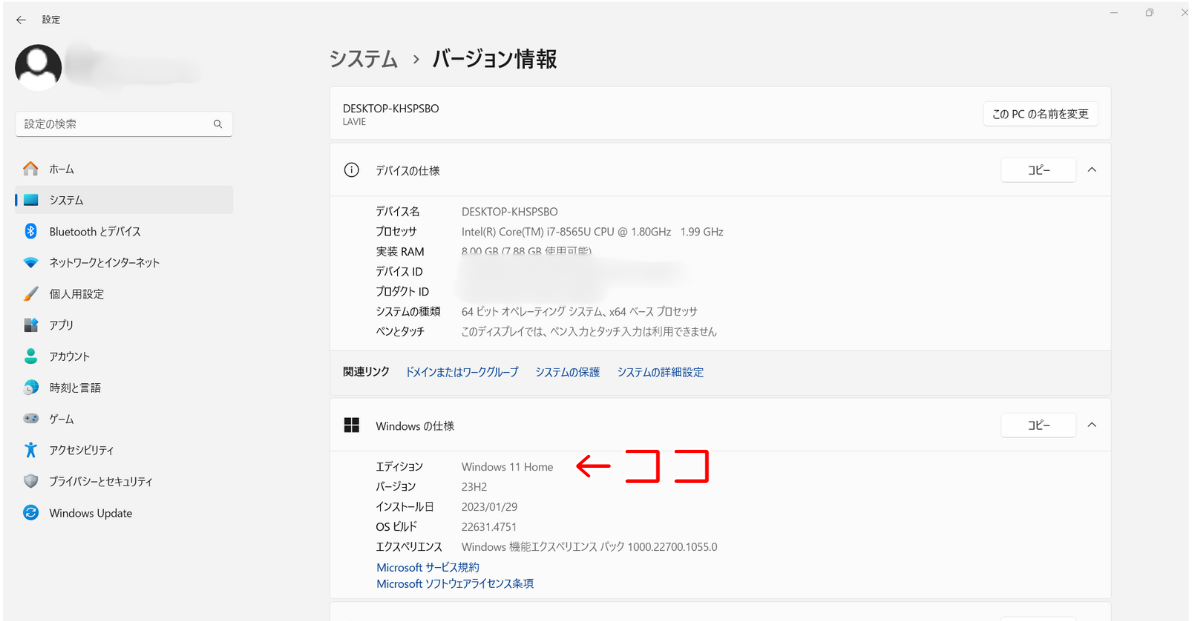Open ゲーム settings page
1192x621 pixels.
124,418
